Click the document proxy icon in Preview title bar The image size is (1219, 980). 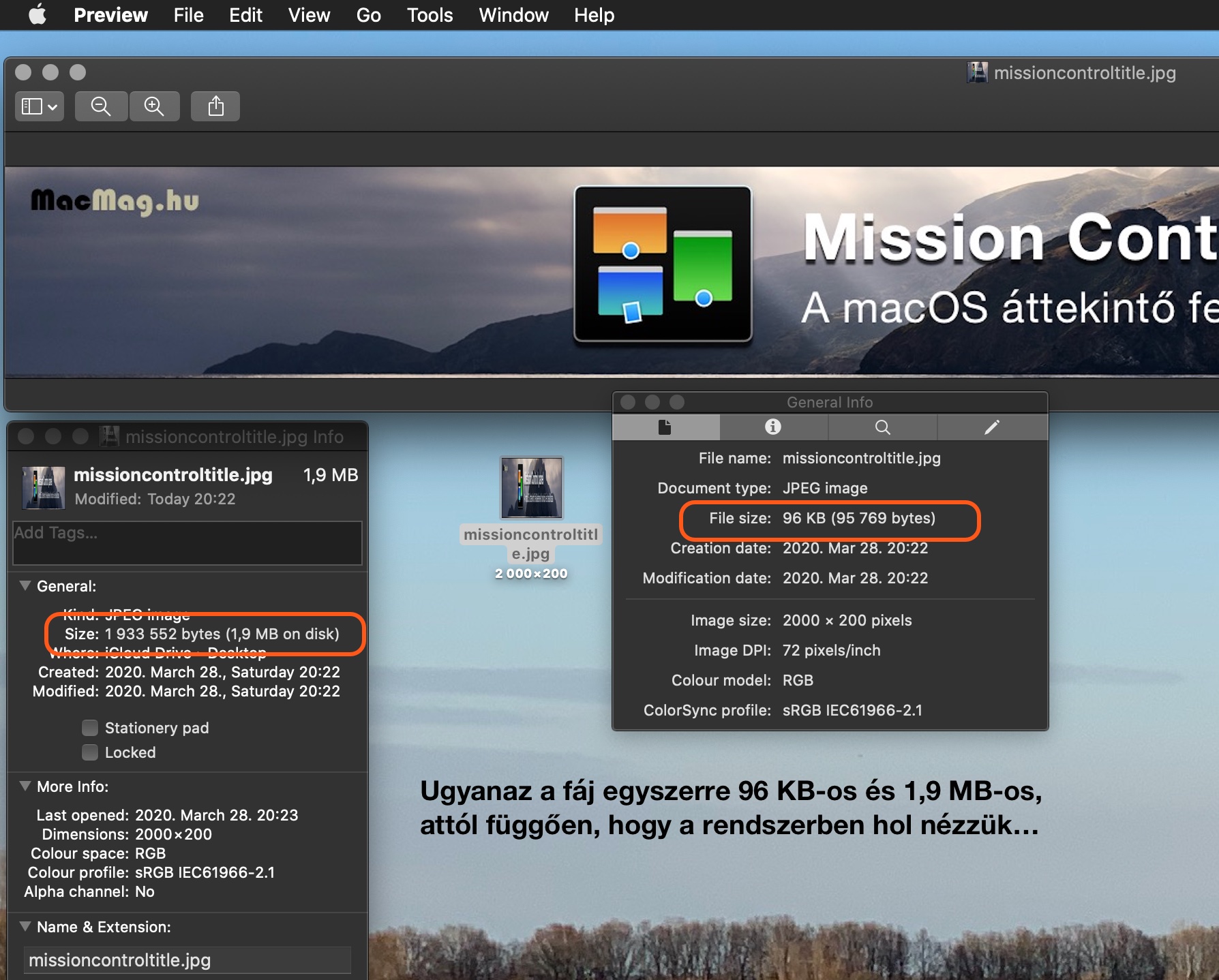pos(977,73)
